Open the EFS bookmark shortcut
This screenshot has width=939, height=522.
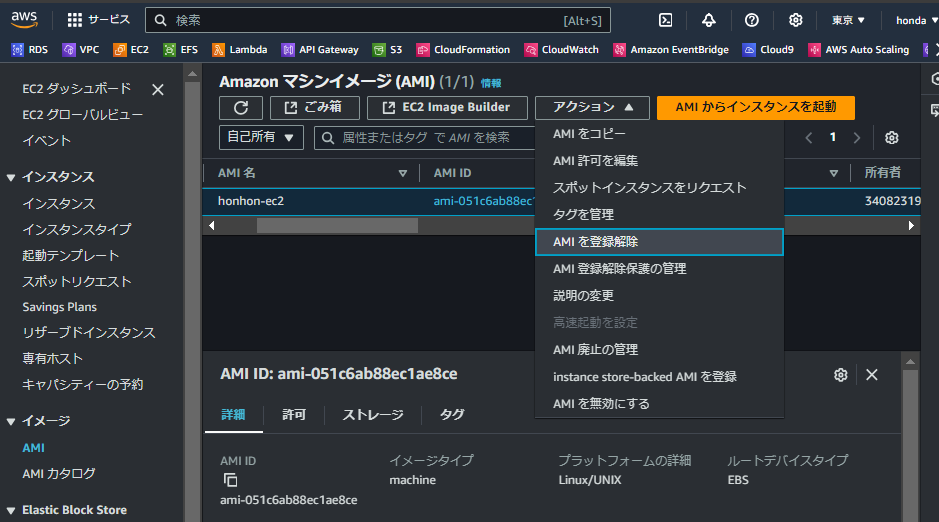pos(181,50)
